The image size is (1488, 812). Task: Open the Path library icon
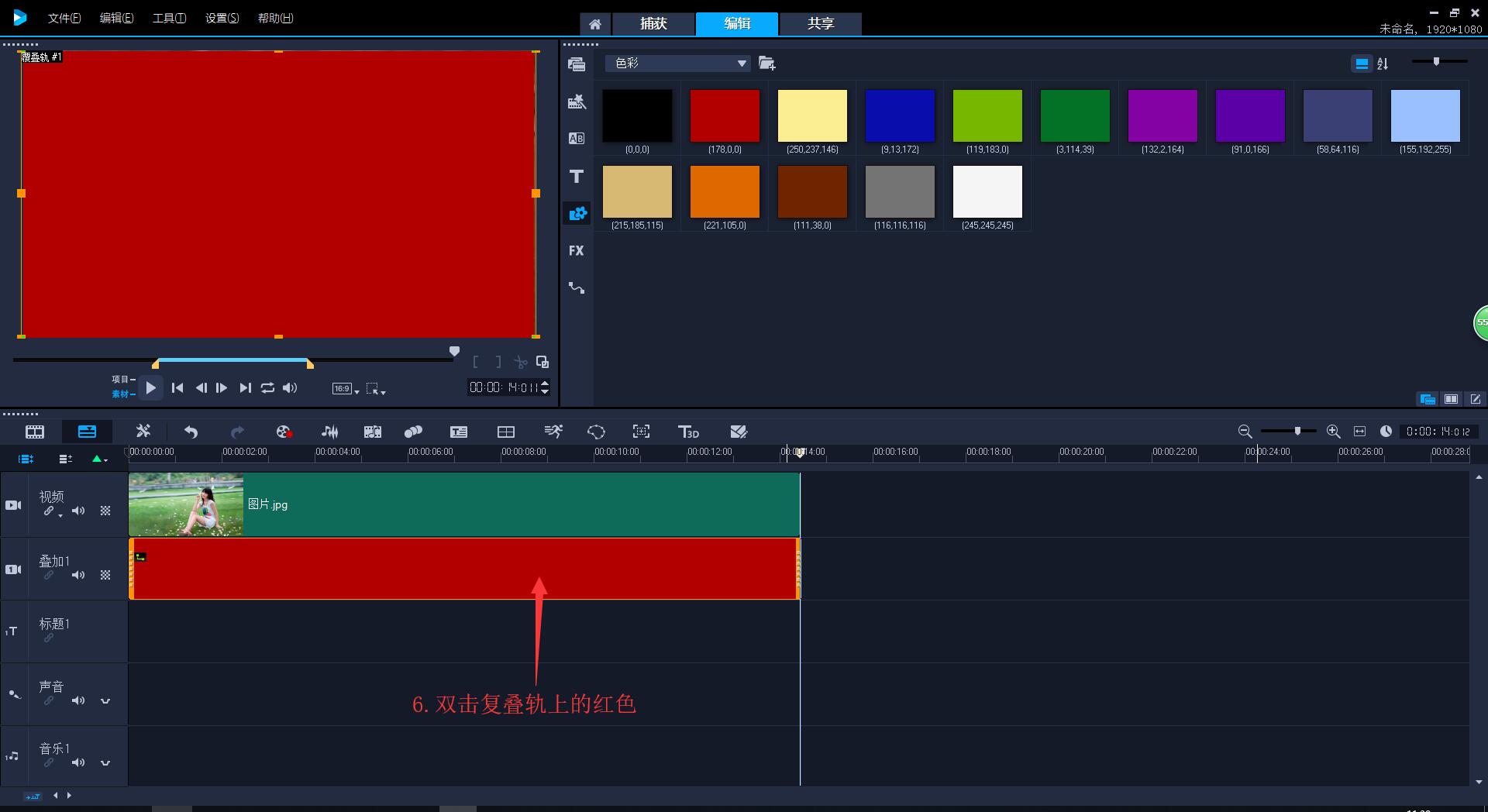tap(577, 288)
